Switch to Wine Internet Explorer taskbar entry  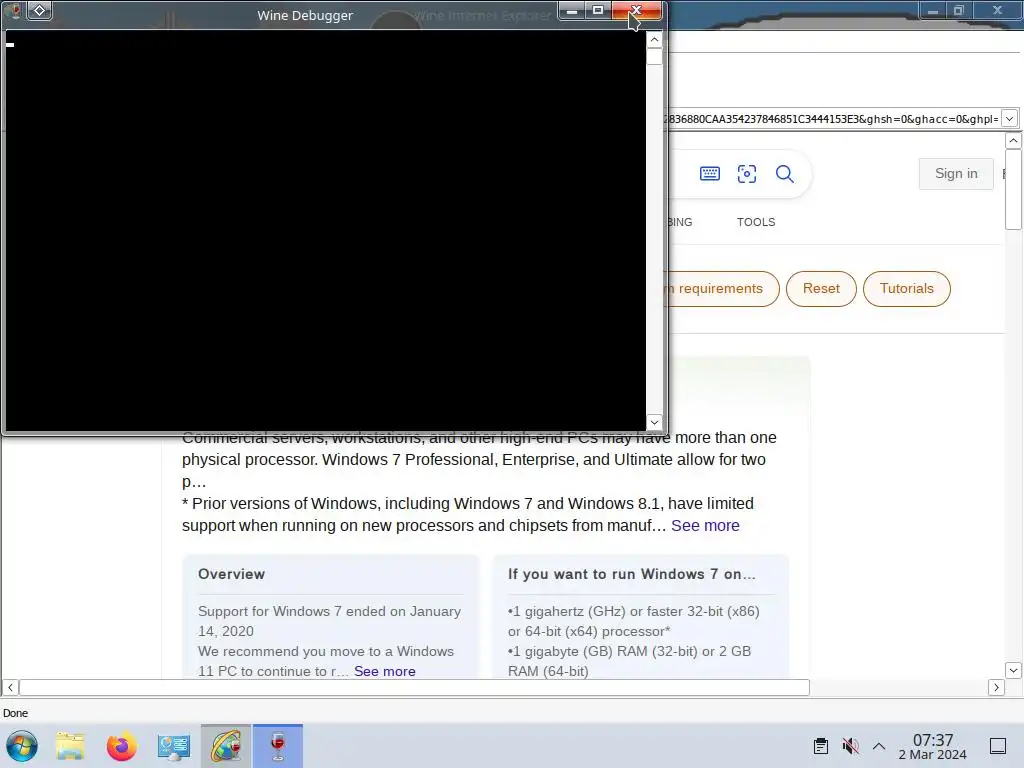click(x=226, y=746)
